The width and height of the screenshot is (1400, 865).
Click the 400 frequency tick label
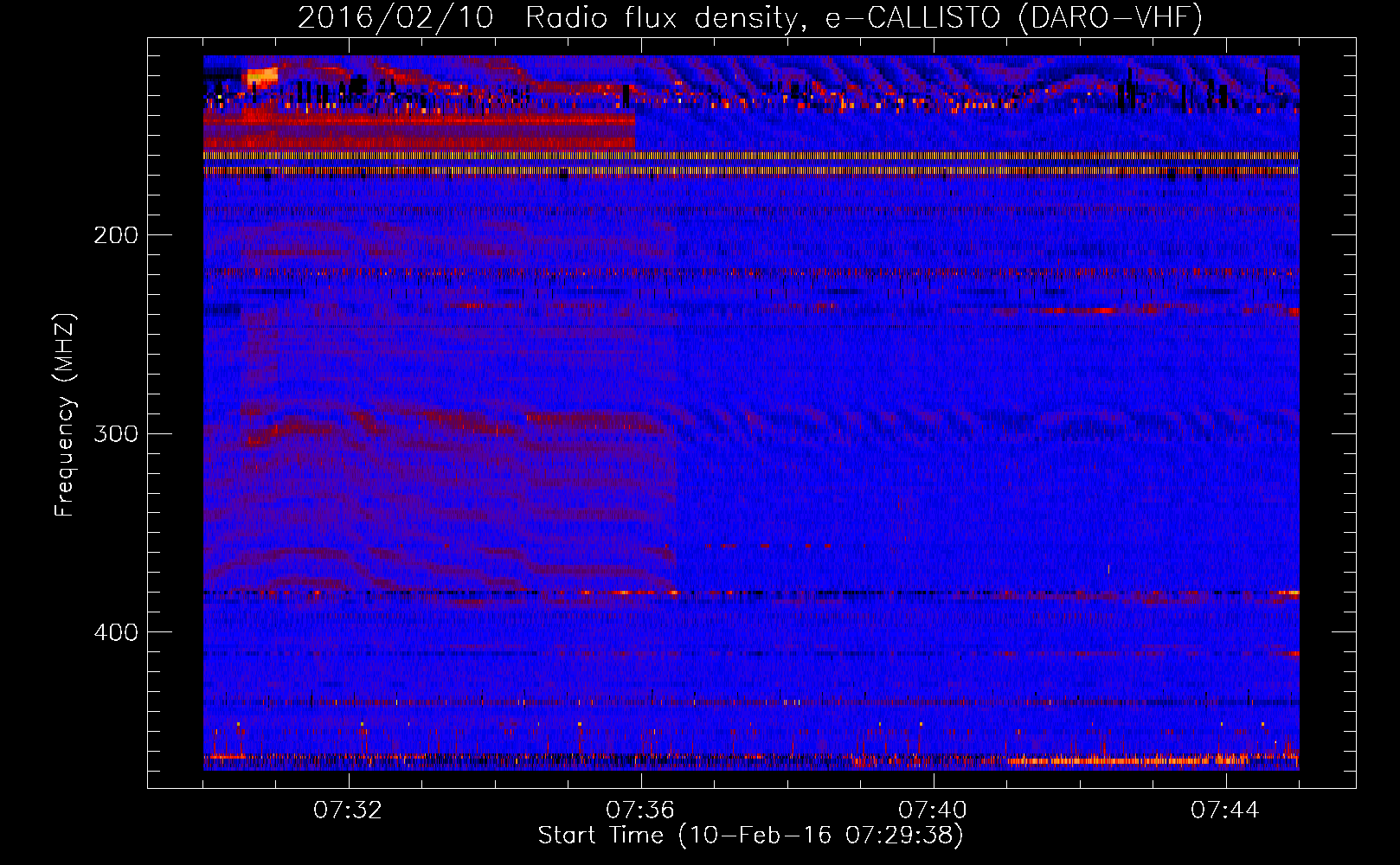(x=116, y=632)
